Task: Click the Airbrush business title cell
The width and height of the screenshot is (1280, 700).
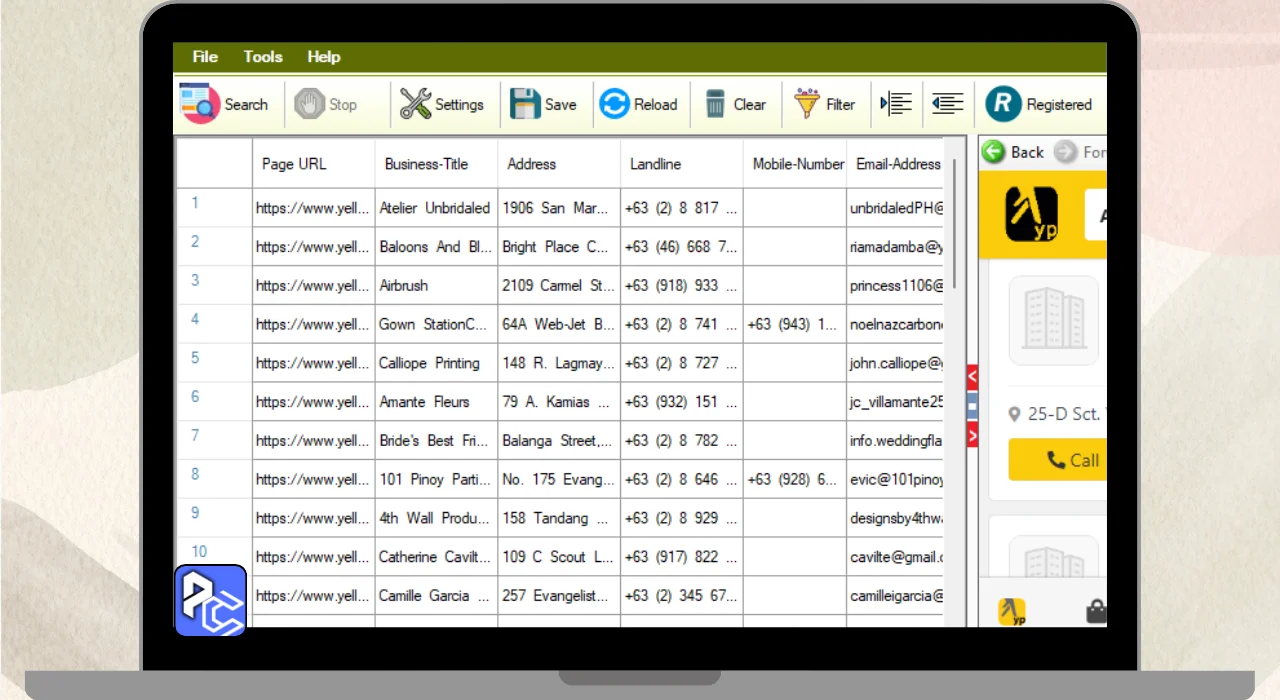Action: pos(437,285)
